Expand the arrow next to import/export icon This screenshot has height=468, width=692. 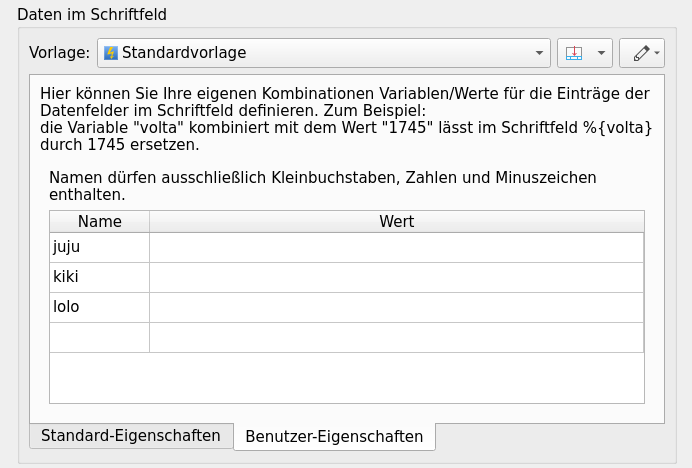[601, 53]
